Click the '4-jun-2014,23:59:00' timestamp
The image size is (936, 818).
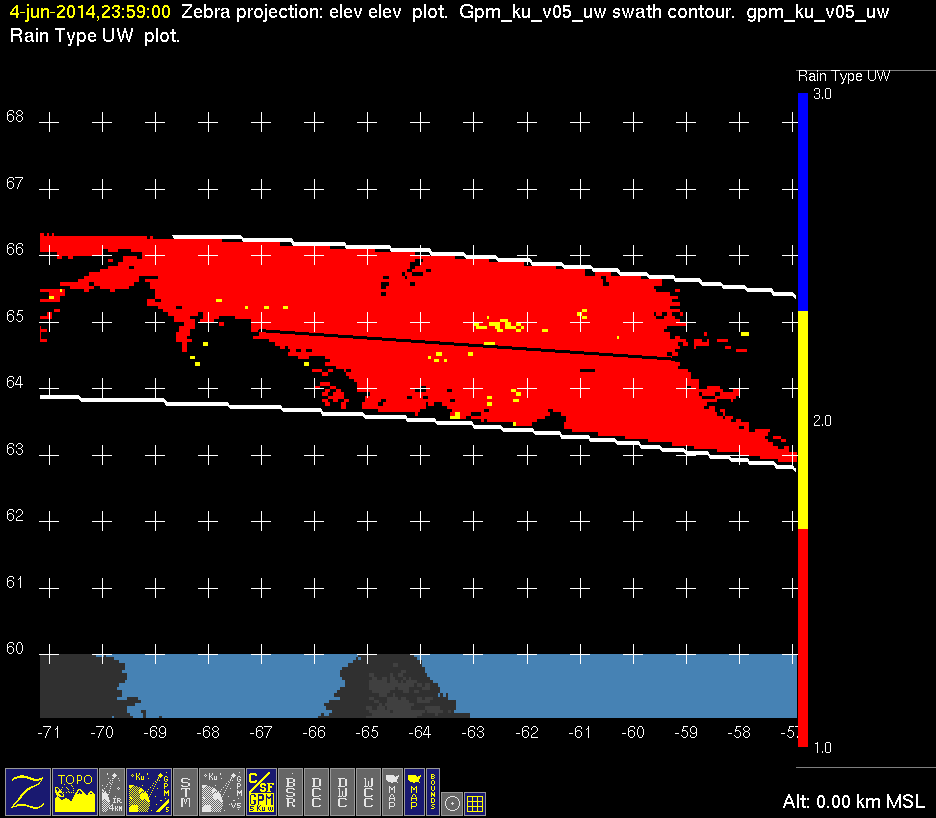pyautogui.click(x=90, y=12)
